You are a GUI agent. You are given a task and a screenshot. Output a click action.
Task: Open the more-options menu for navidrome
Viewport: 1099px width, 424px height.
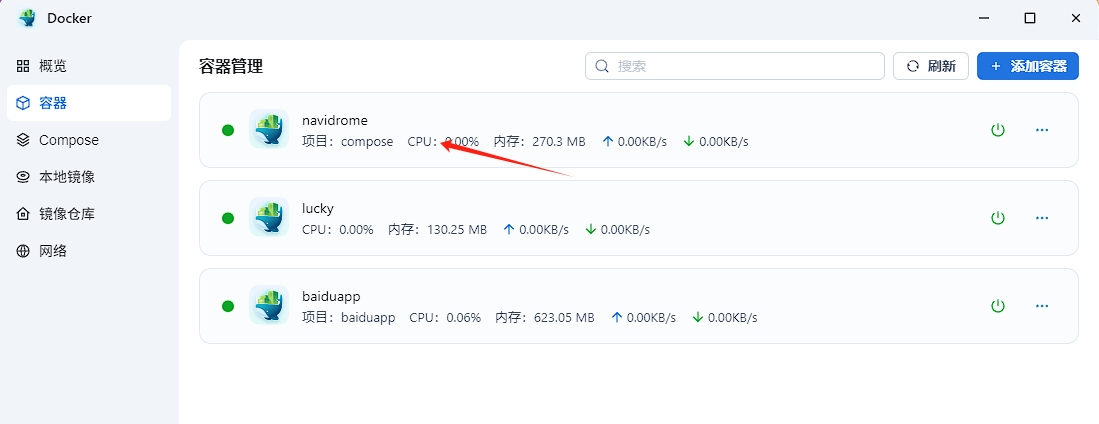click(x=1042, y=130)
